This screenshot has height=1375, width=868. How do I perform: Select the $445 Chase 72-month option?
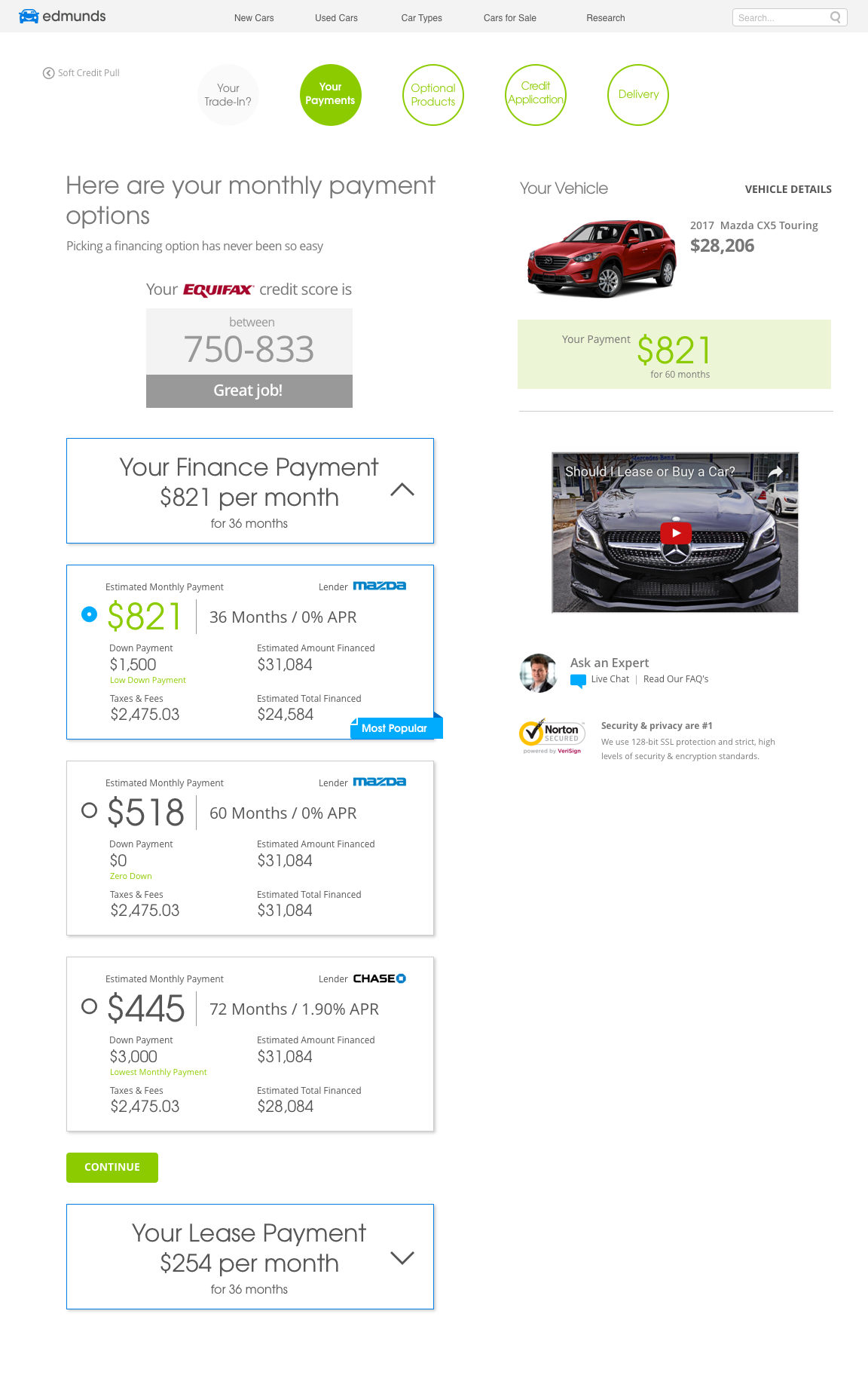click(89, 1006)
